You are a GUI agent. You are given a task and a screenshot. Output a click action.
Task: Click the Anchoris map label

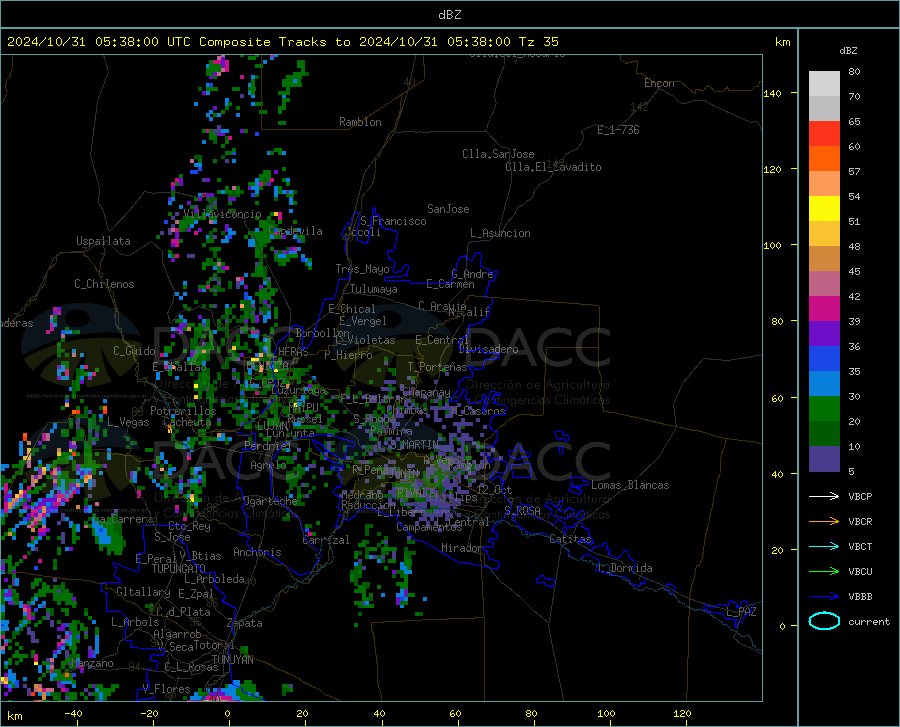click(257, 552)
